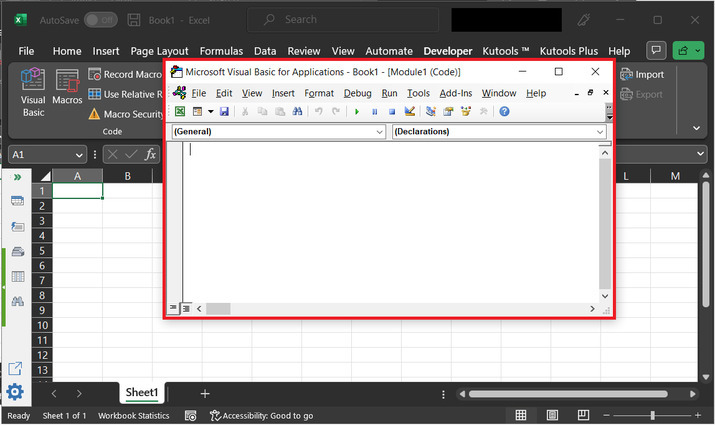Click the Copy icon in VBA toolbar
Image resolution: width=715 pixels, height=426 pixels.
click(262, 111)
